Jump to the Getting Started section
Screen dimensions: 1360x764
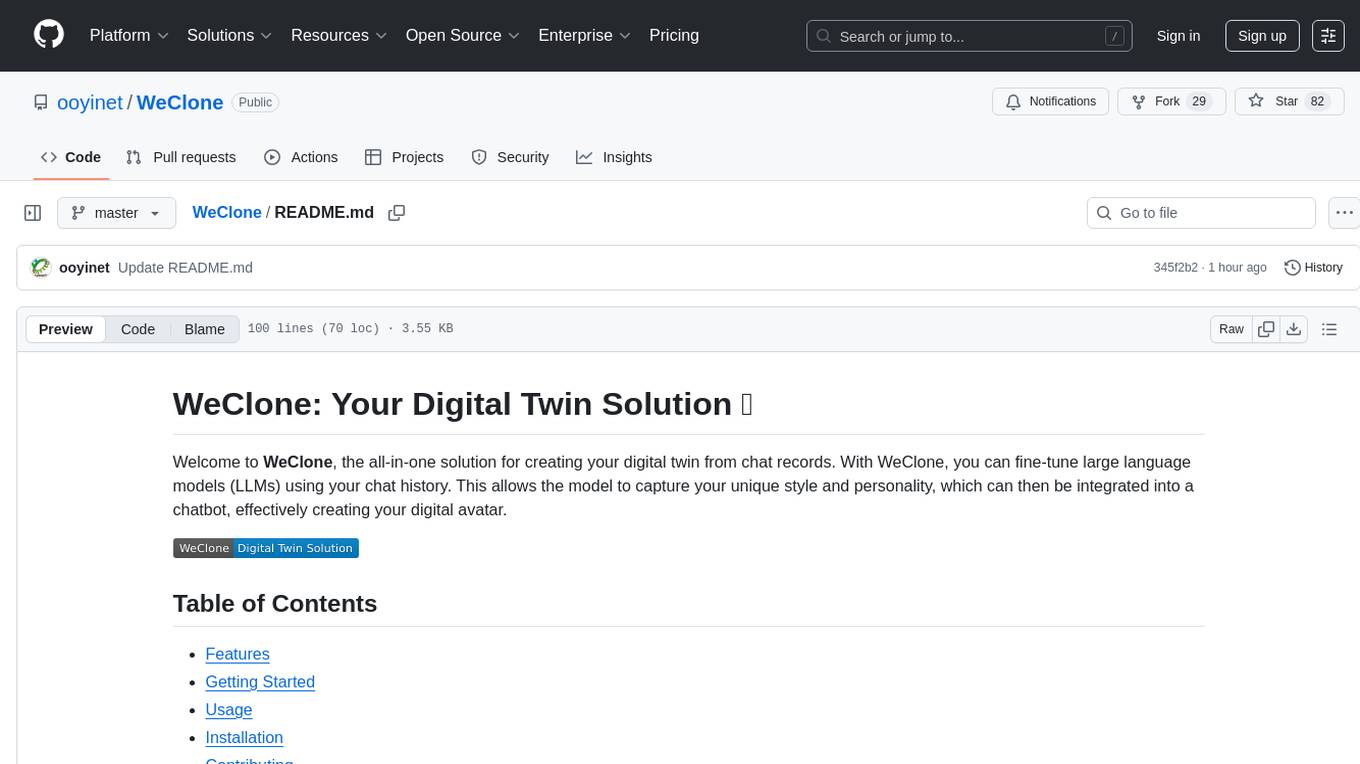point(260,682)
